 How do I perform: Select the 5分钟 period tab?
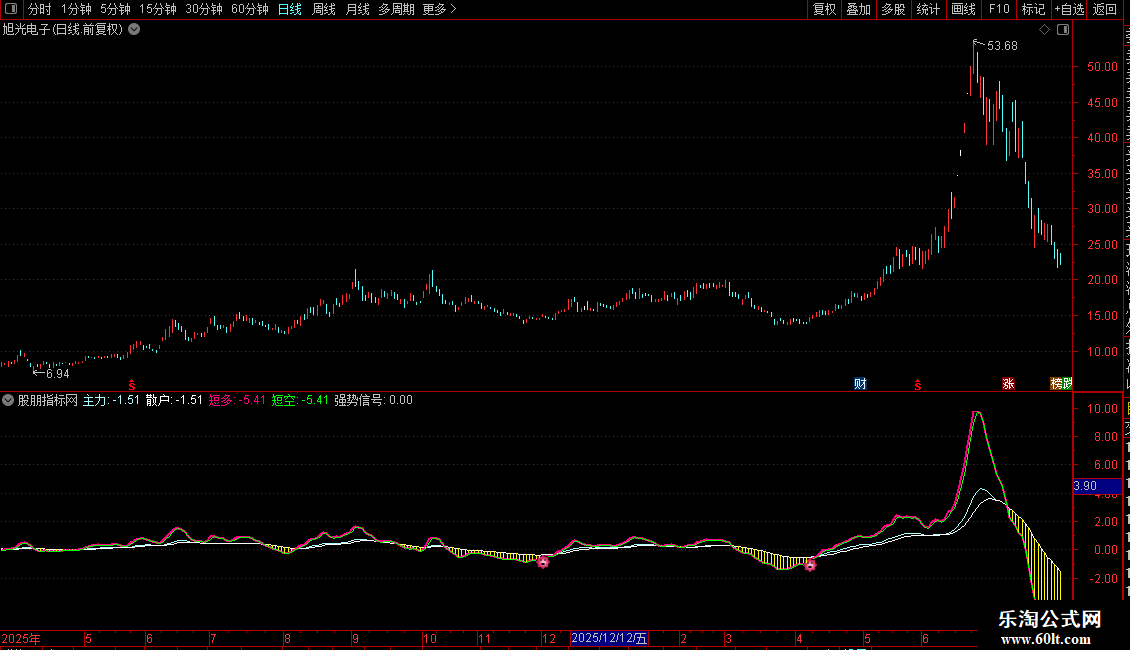pyautogui.click(x=115, y=9)
